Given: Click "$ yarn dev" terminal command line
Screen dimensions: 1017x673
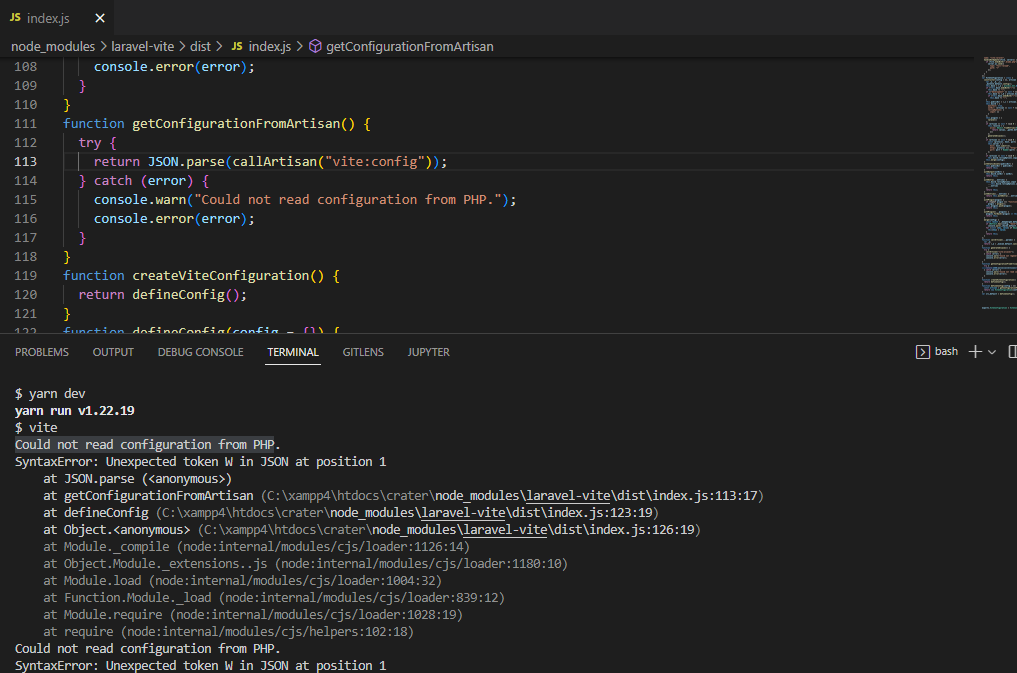Looking at the screenshot, I should 50,394.
